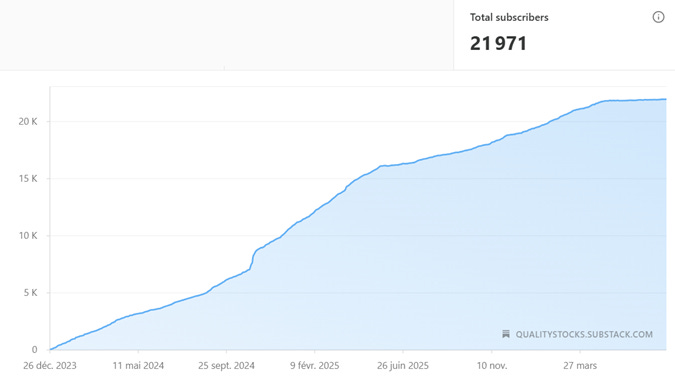Click the 5 K y-axis label
The width and height of the screenshot is (675, 378).
tap(31, 293)
